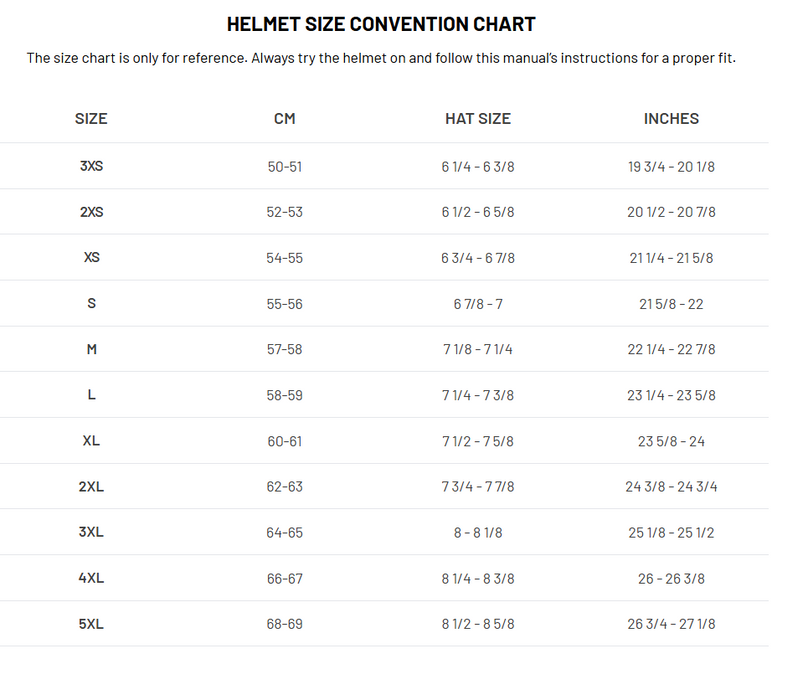Click the 26 3/4 - 27 1/8 inches cell
Viewport: 808px width, 700px height.
671,624
